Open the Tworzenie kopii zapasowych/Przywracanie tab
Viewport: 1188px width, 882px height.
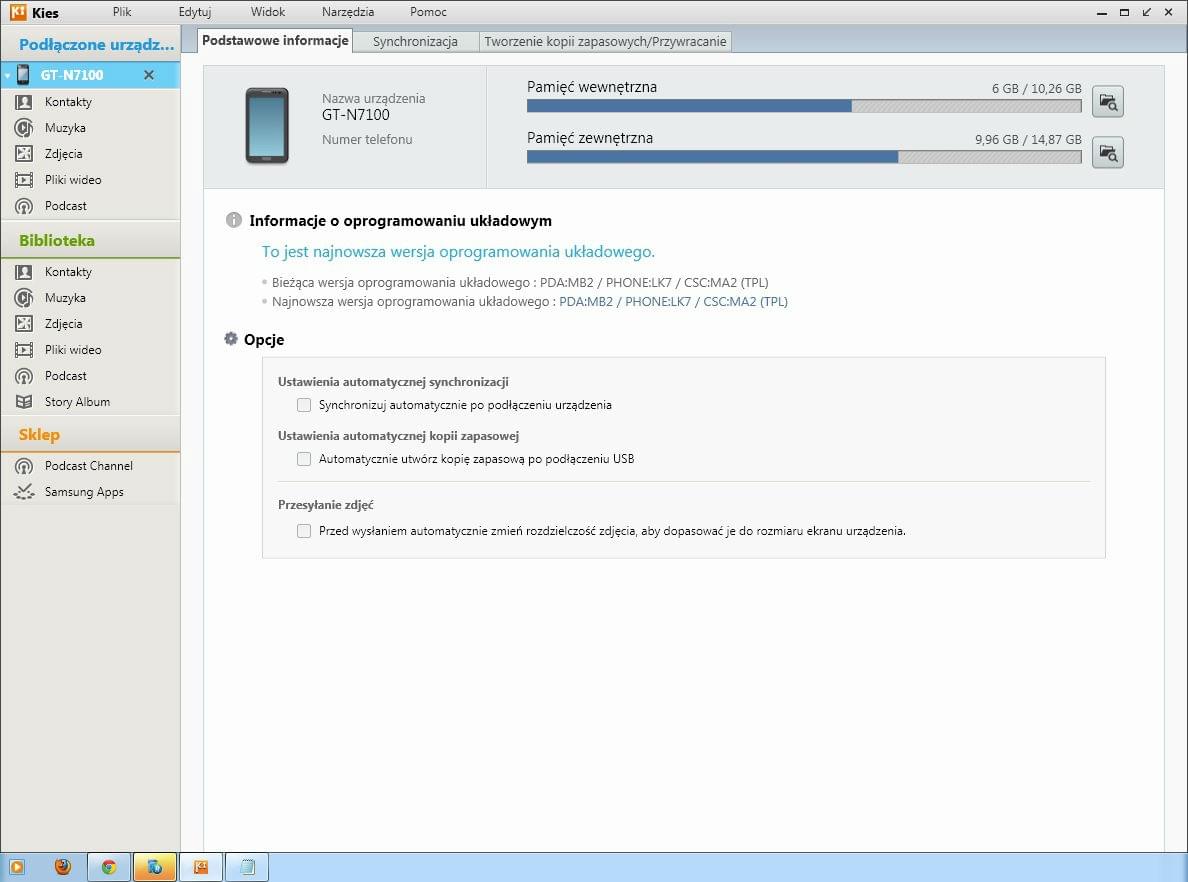coord(605,42)
